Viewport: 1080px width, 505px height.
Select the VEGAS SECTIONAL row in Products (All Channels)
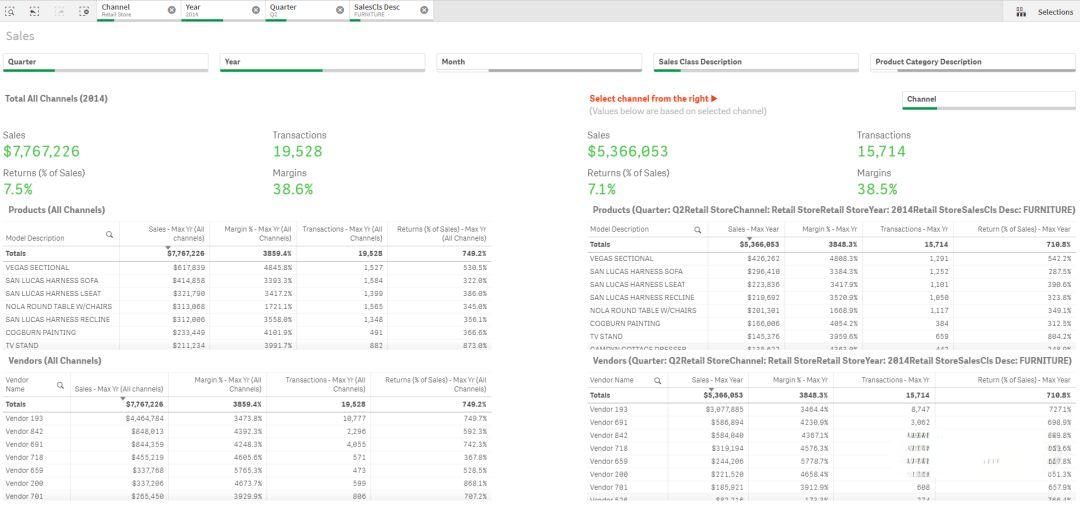point(38,268)
